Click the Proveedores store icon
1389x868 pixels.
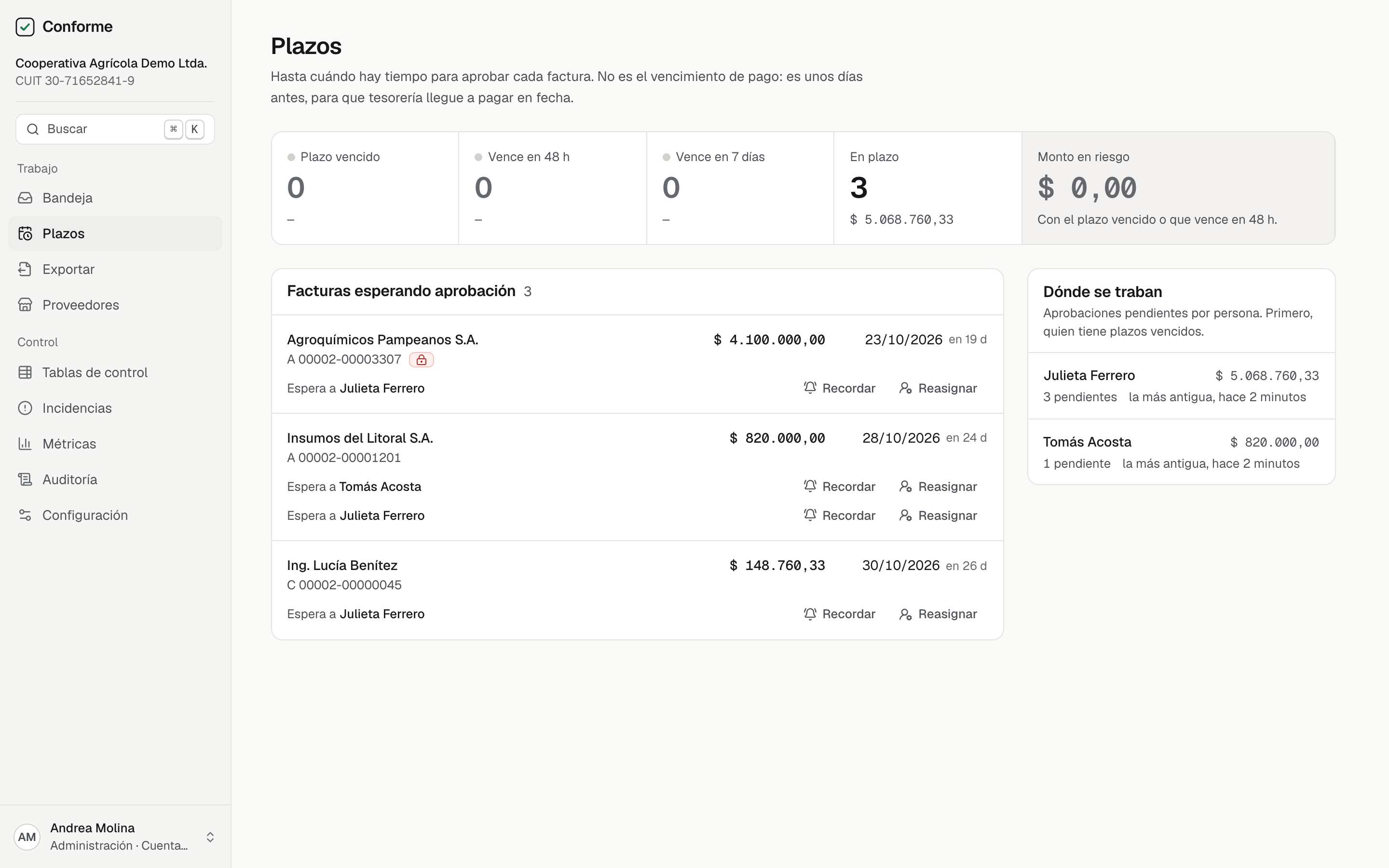tap(25, 305)
